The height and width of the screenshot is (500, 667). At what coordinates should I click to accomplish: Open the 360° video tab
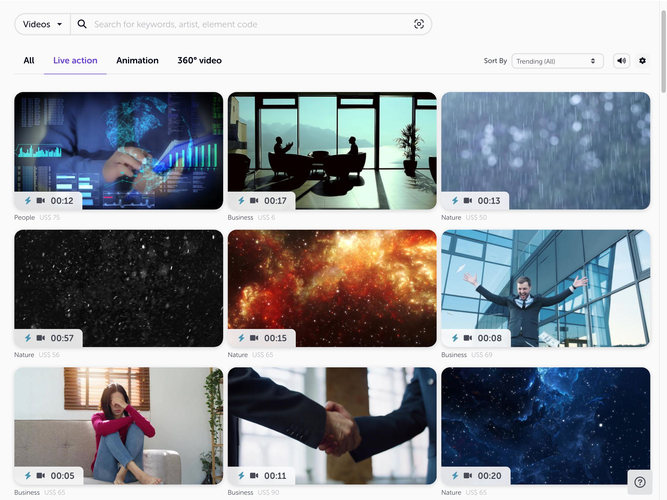click(x=199, y=61)
